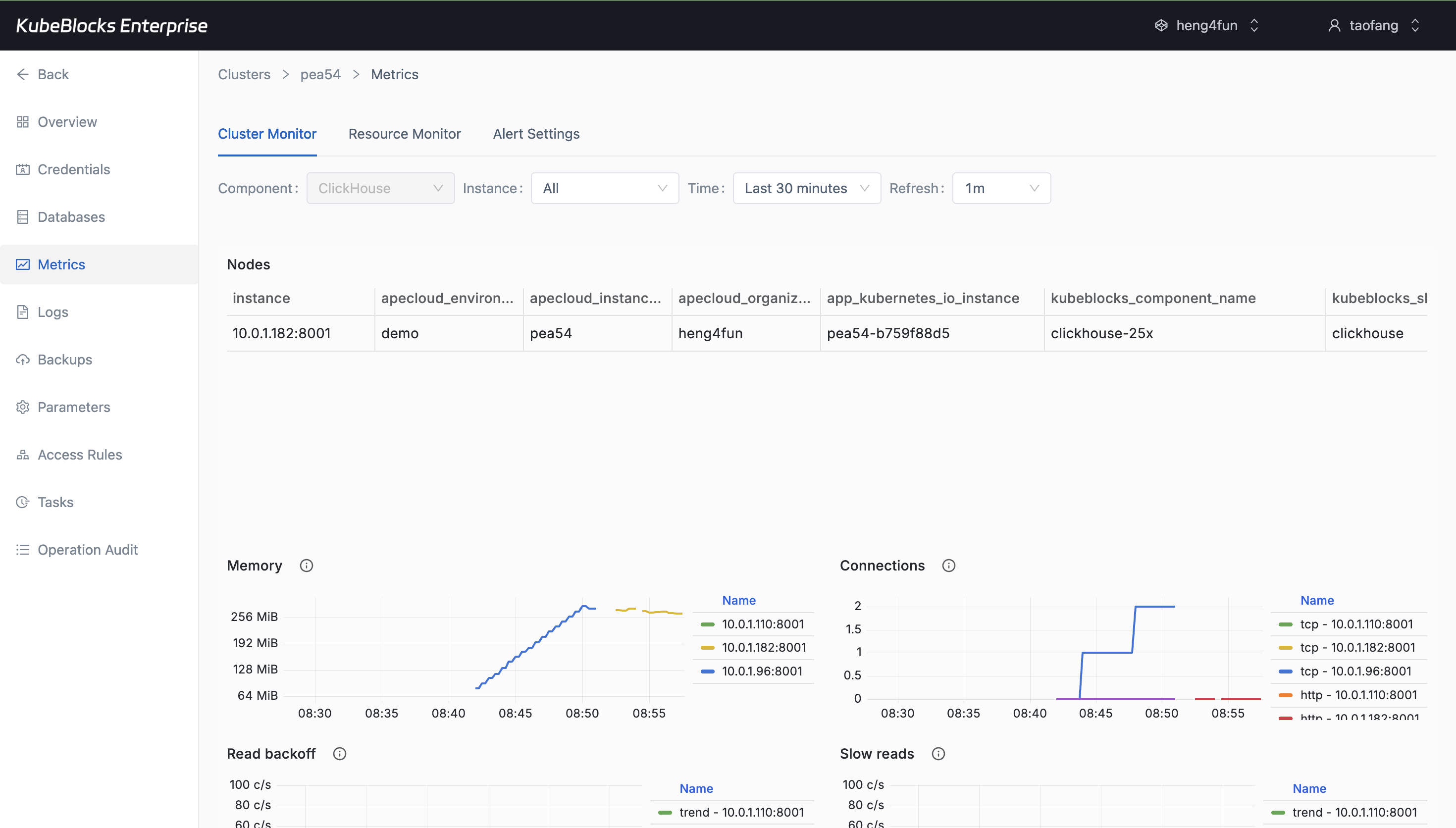Navigate back using the Clusters breadcrumb
Viewport: 1456px width, 828px height.
[x=243, y=74]
